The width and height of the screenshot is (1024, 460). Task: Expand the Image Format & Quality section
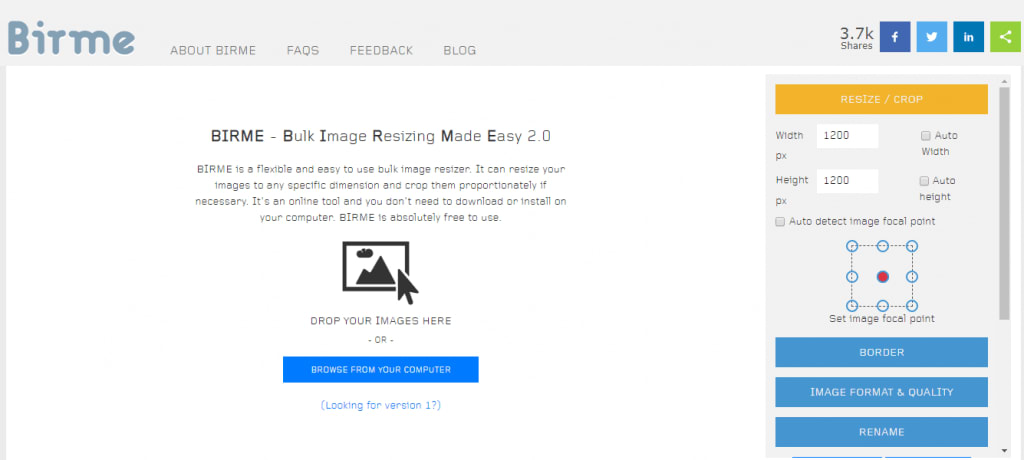(881, 392)
